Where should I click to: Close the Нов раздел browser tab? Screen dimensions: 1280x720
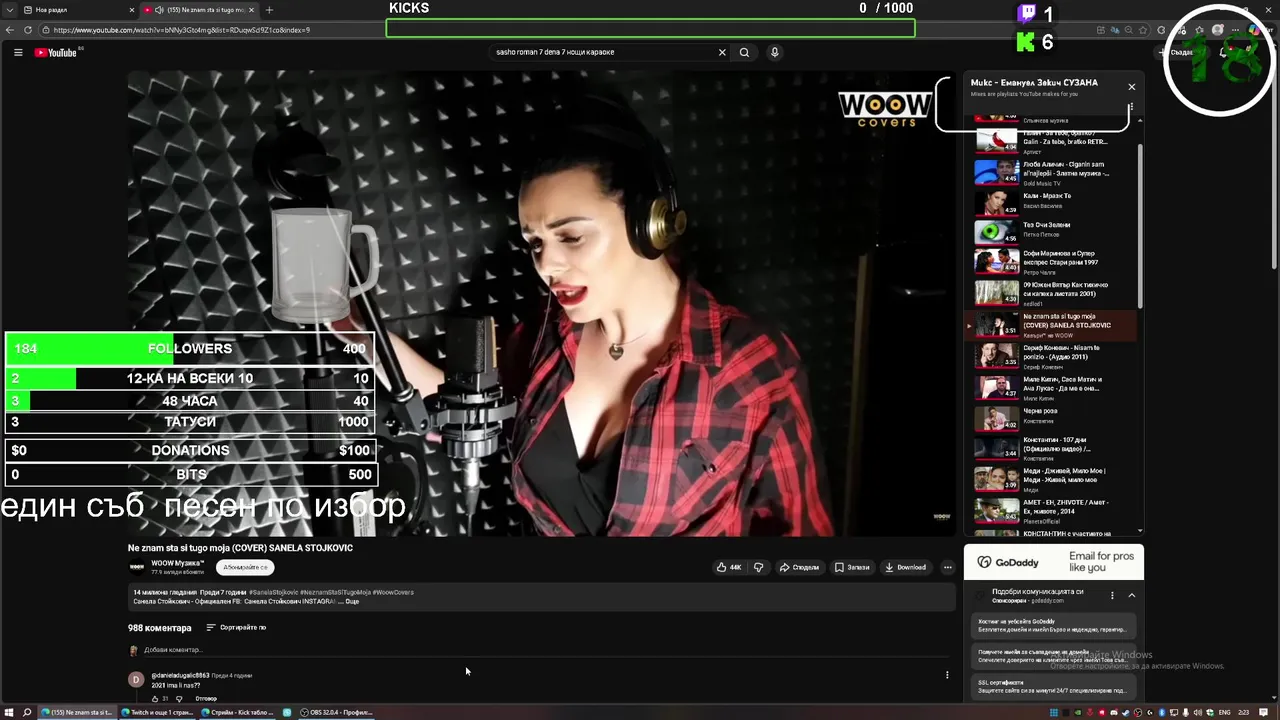coord(131,10)
